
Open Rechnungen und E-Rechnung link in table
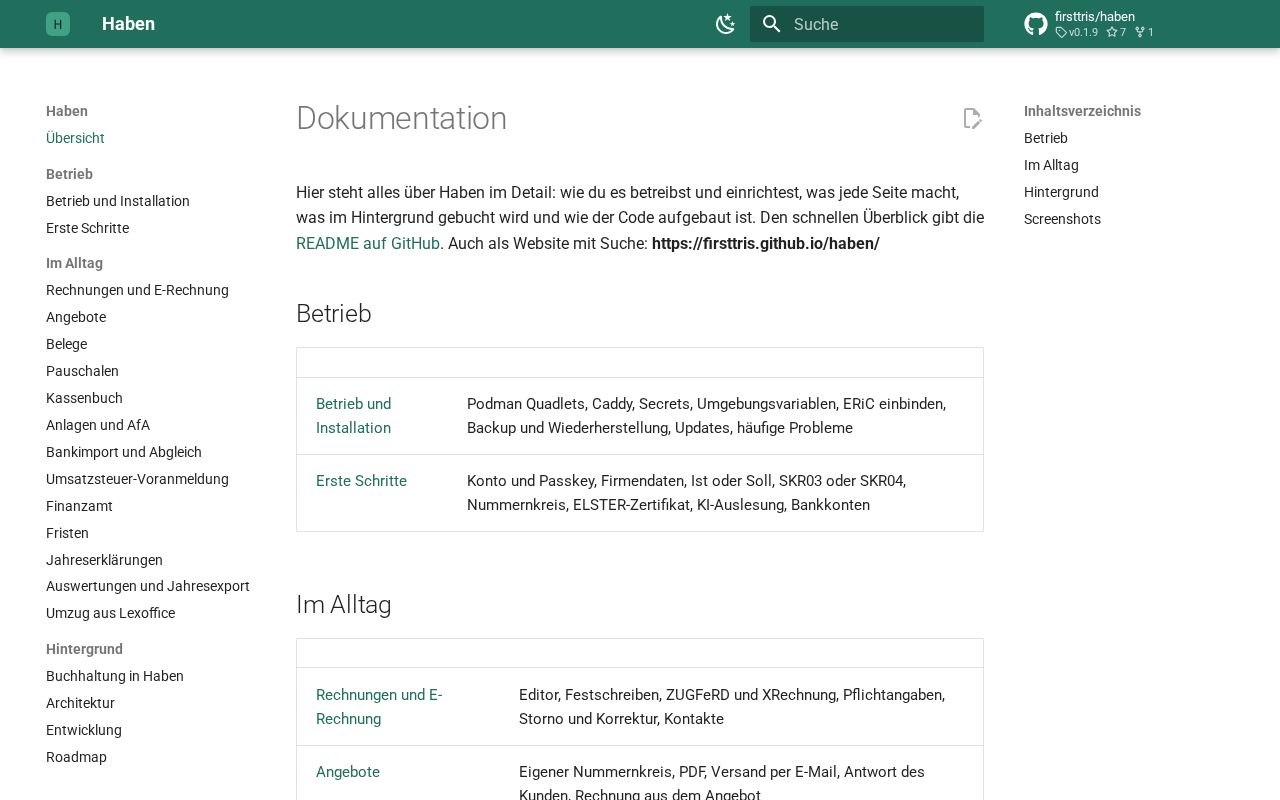(379, 707)
